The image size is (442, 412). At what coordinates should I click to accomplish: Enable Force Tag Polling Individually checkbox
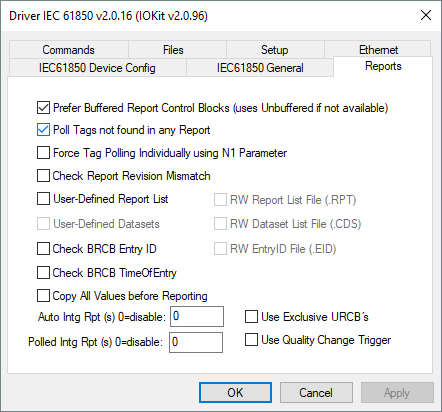43,153
